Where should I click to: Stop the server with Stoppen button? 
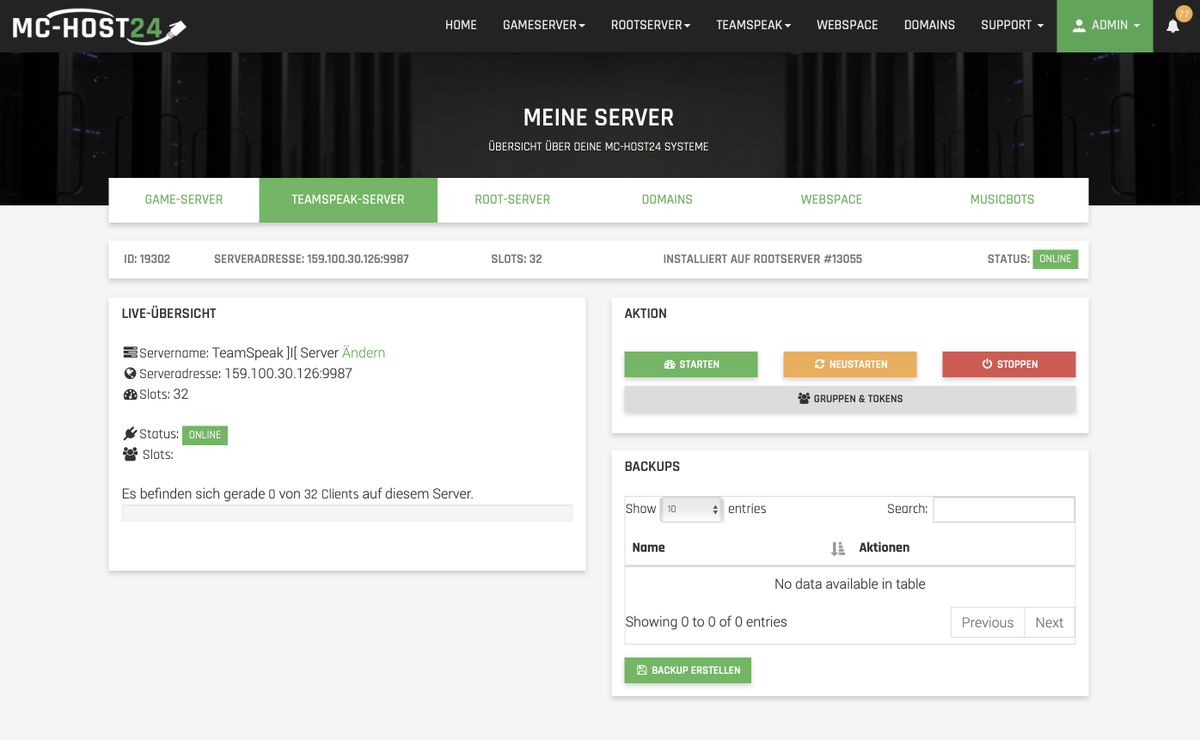coord(1009,364)
